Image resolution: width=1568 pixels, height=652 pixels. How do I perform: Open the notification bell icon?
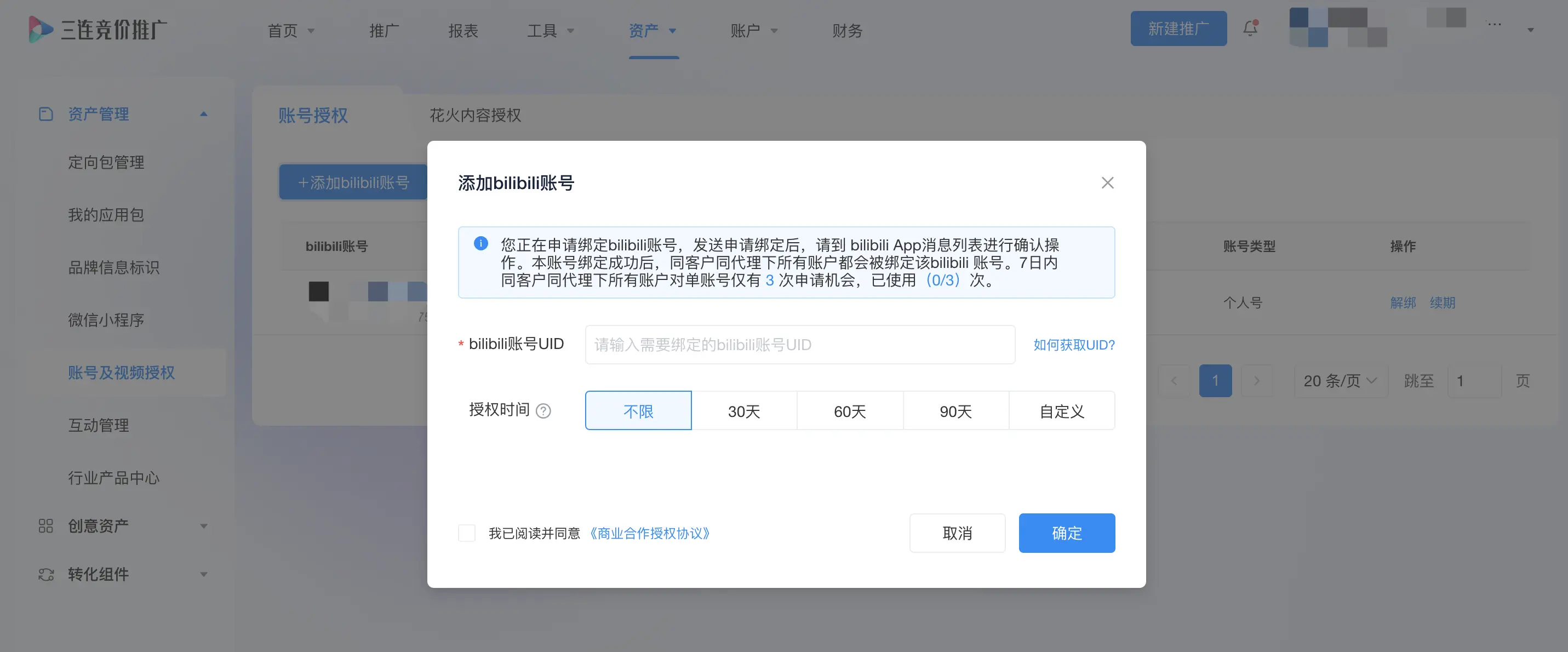click(x=1250, y=28)
